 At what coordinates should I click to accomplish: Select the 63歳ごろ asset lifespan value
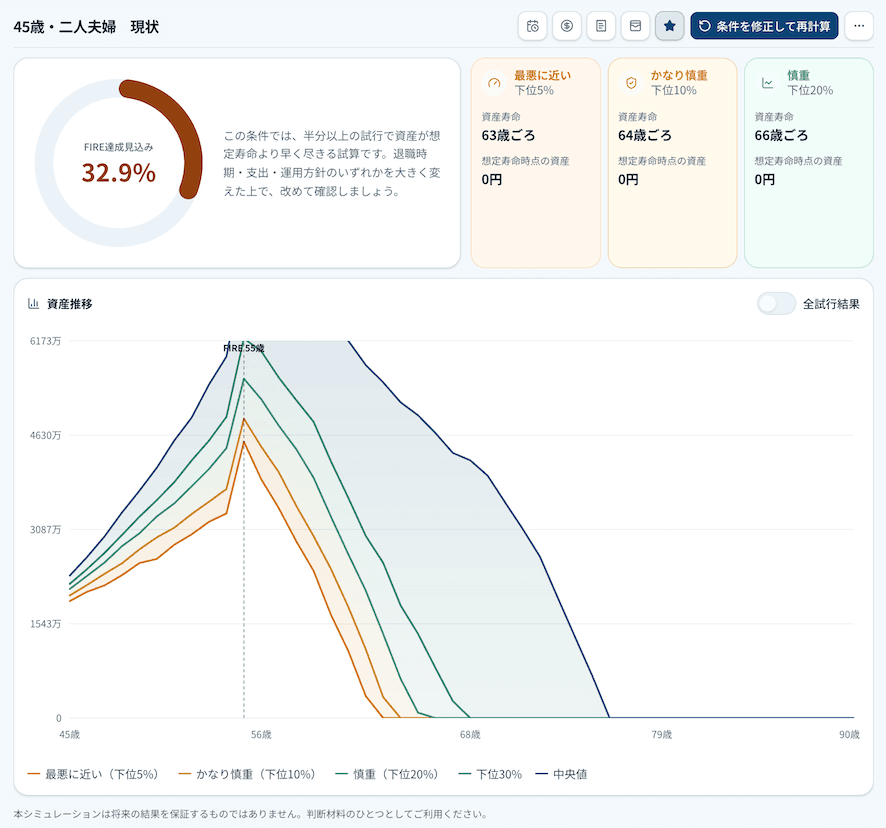pos(508,136)
